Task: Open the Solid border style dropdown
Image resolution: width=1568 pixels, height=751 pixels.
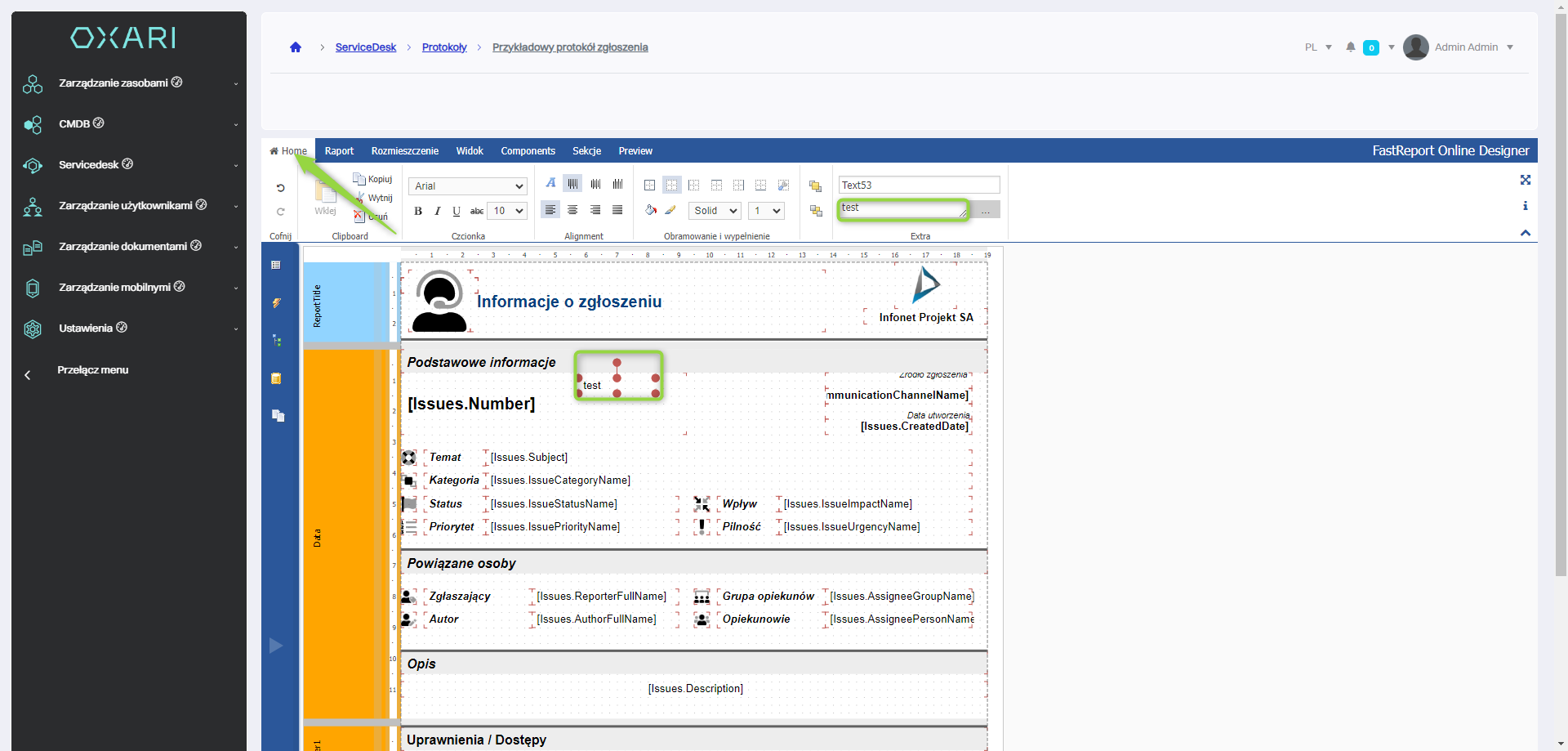Action: [x=715, y=211]
